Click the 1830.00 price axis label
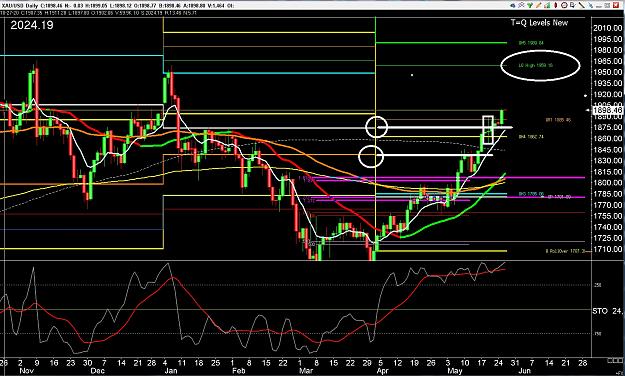Viewport: 625px width, 376px height. click(x=607, y=161)
